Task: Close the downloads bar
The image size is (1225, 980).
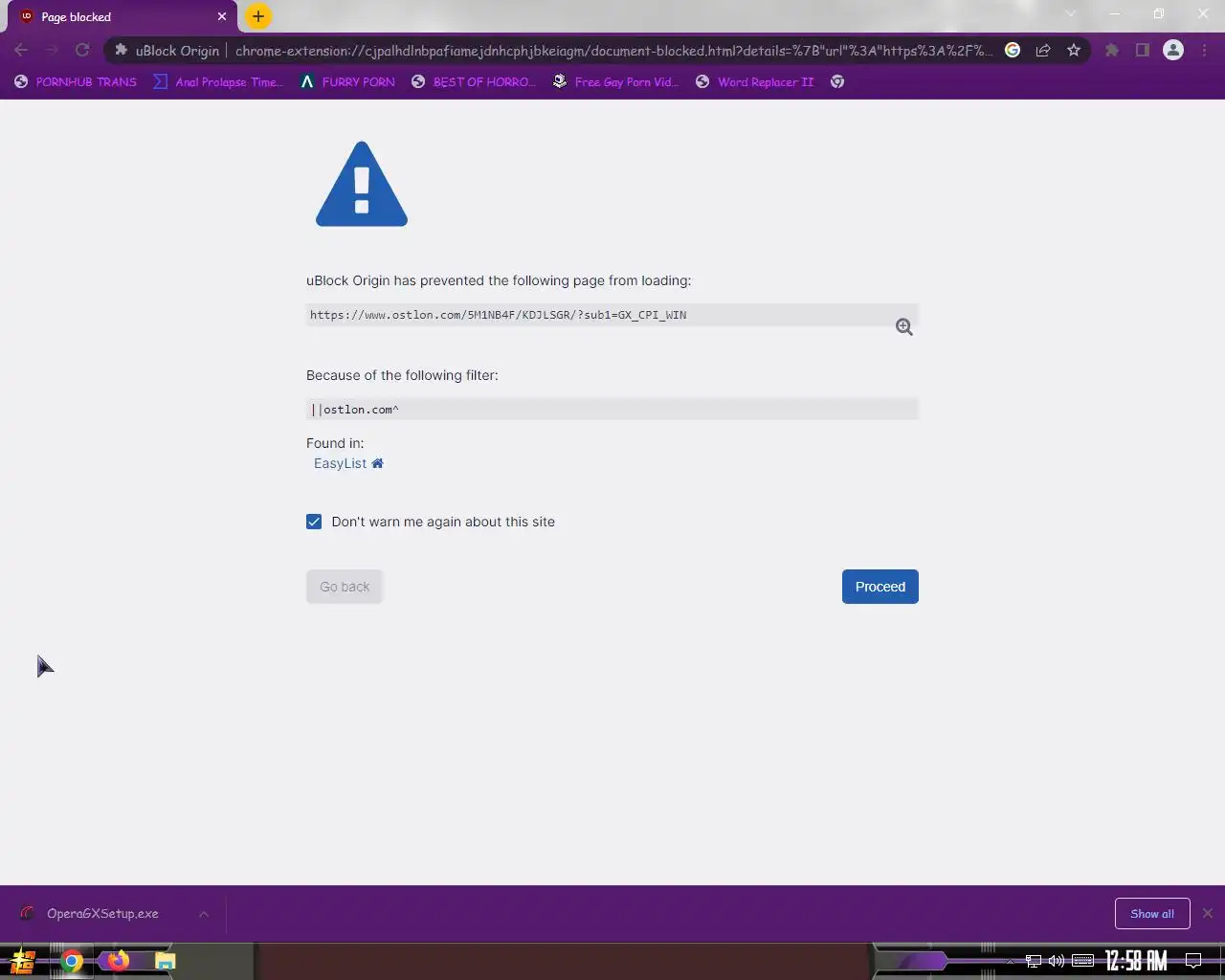Action: tap(1208, 914)
